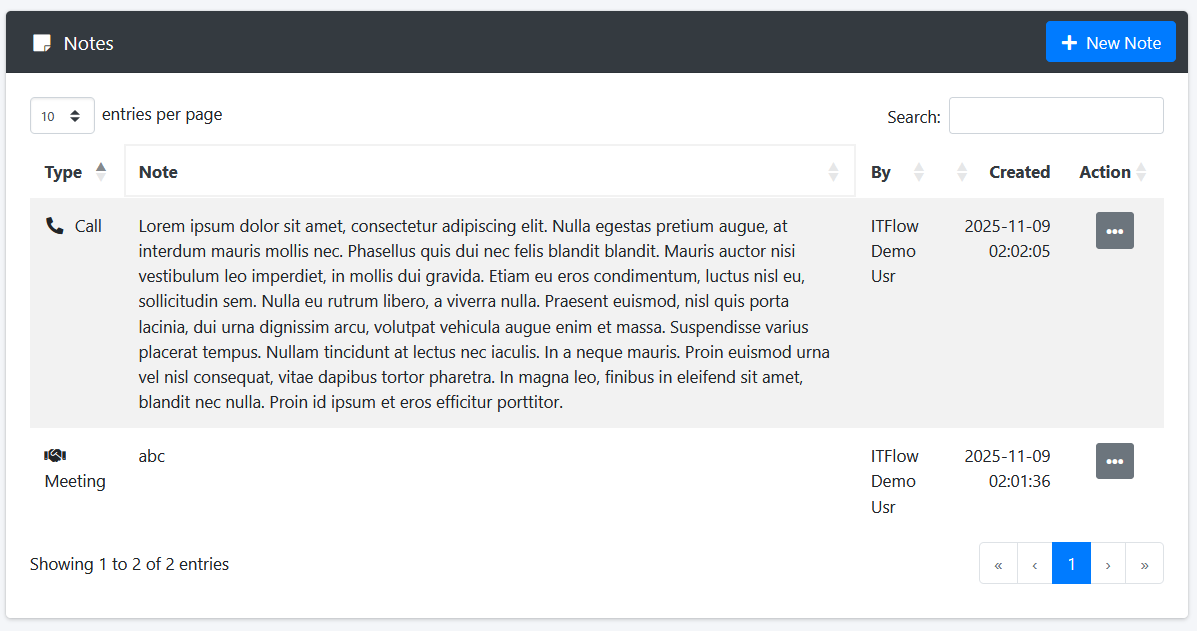Screen dimensions: 1197x631
Task: Jump to the last page of notes
Action: pos(1144,564)
